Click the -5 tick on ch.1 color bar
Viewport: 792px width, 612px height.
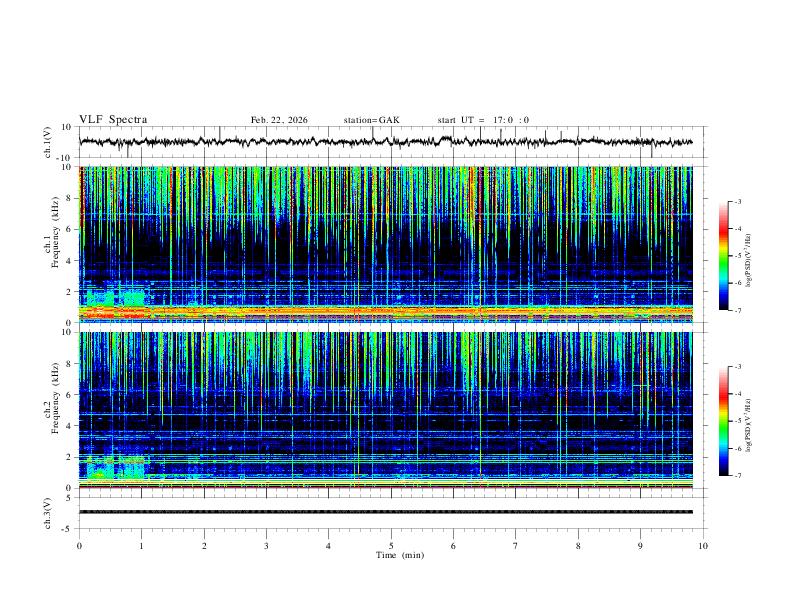tap(737, 256)
